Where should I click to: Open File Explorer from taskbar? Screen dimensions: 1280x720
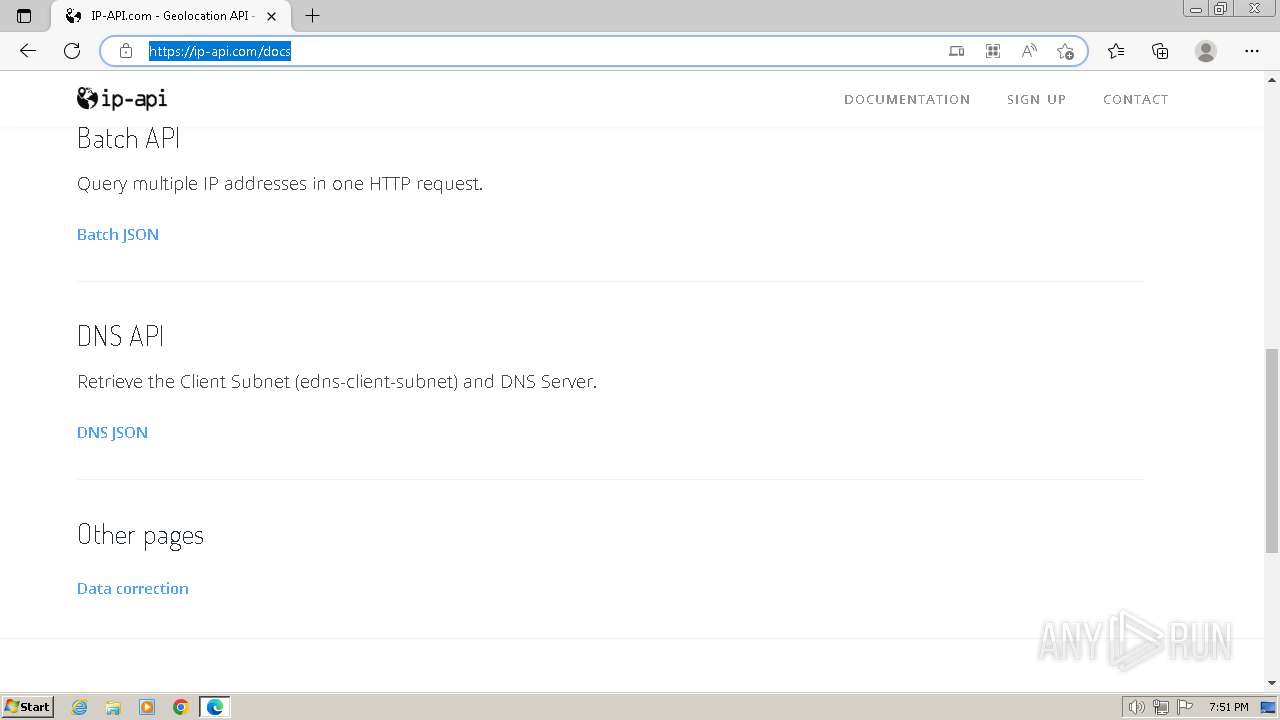click(x=113, y=707)
